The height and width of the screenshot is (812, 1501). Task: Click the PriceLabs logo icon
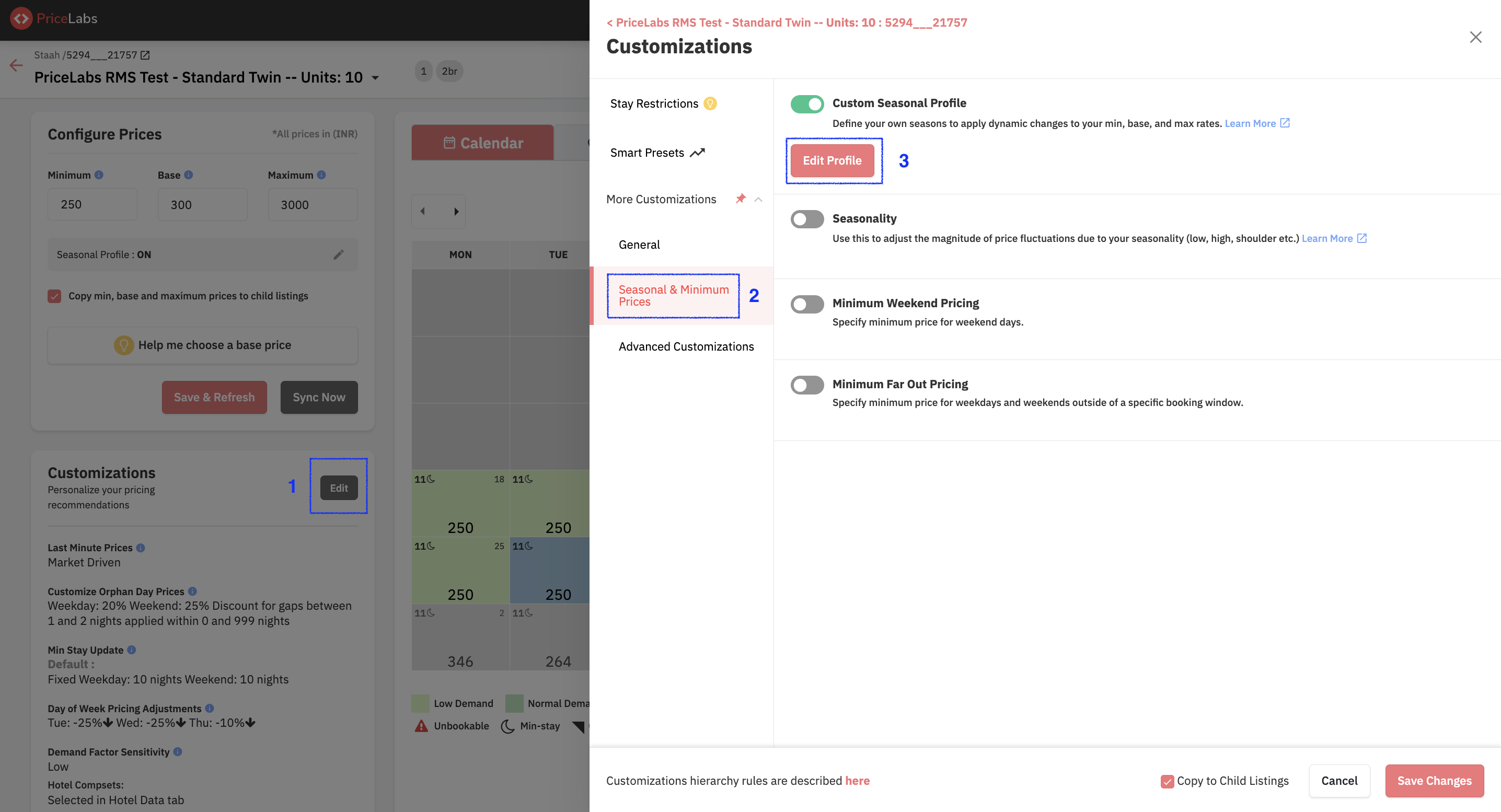click(21, 19)
